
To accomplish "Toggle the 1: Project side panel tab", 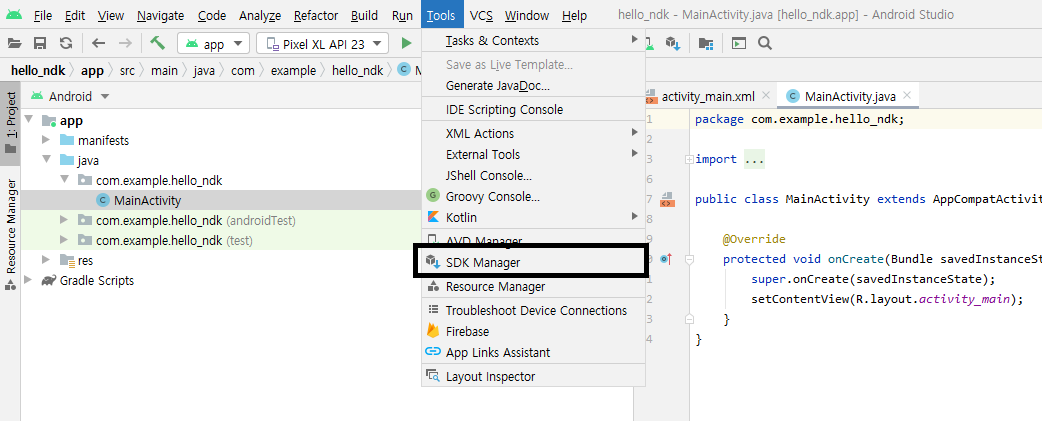I will [x=11, y=123].
